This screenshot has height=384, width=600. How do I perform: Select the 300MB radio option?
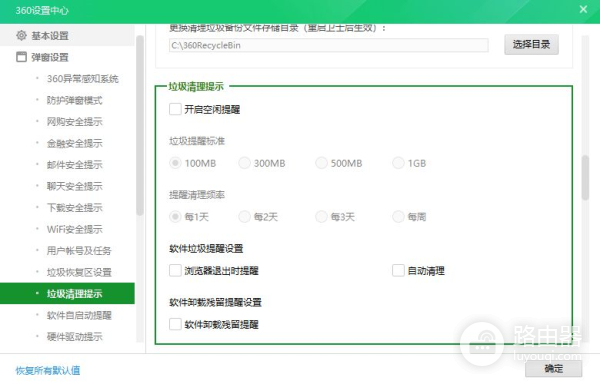pos(245,163)
